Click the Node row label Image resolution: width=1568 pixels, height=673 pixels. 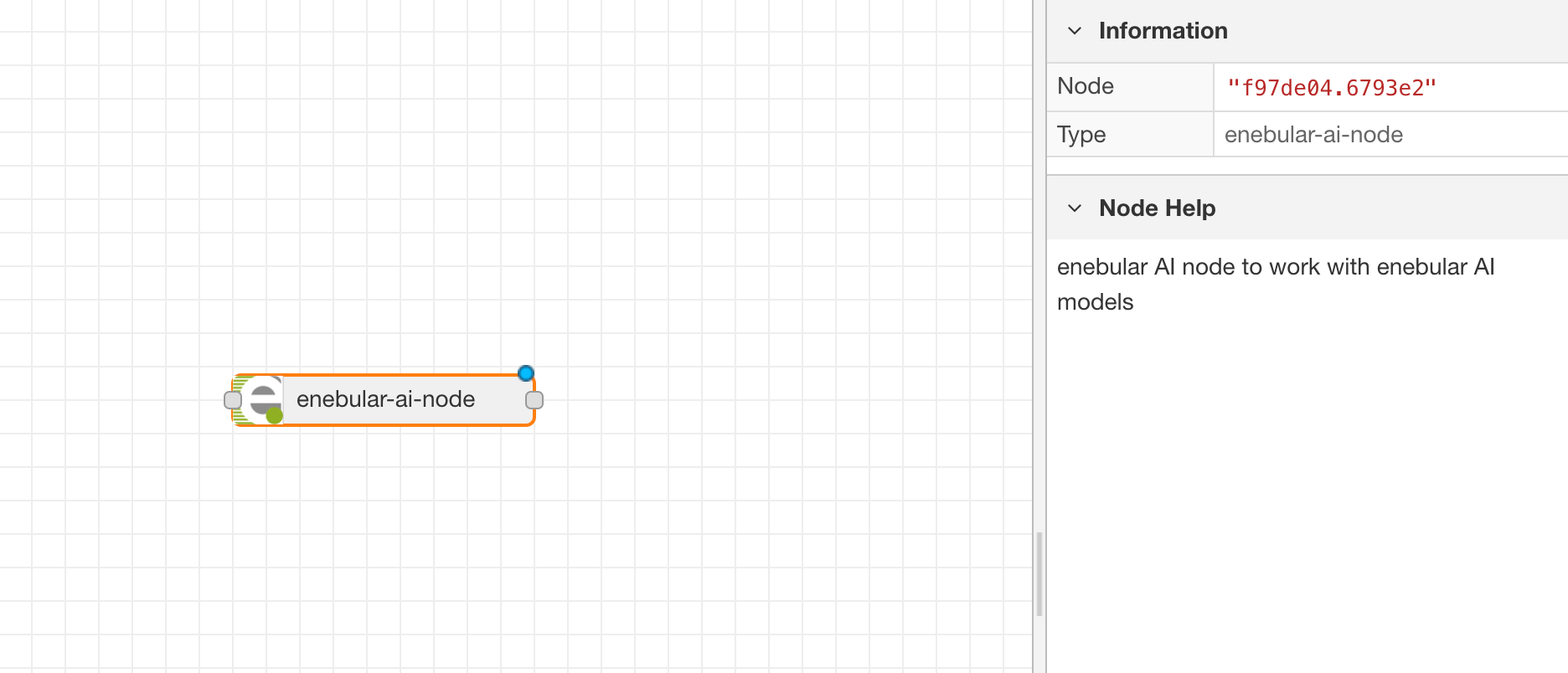1086,86
